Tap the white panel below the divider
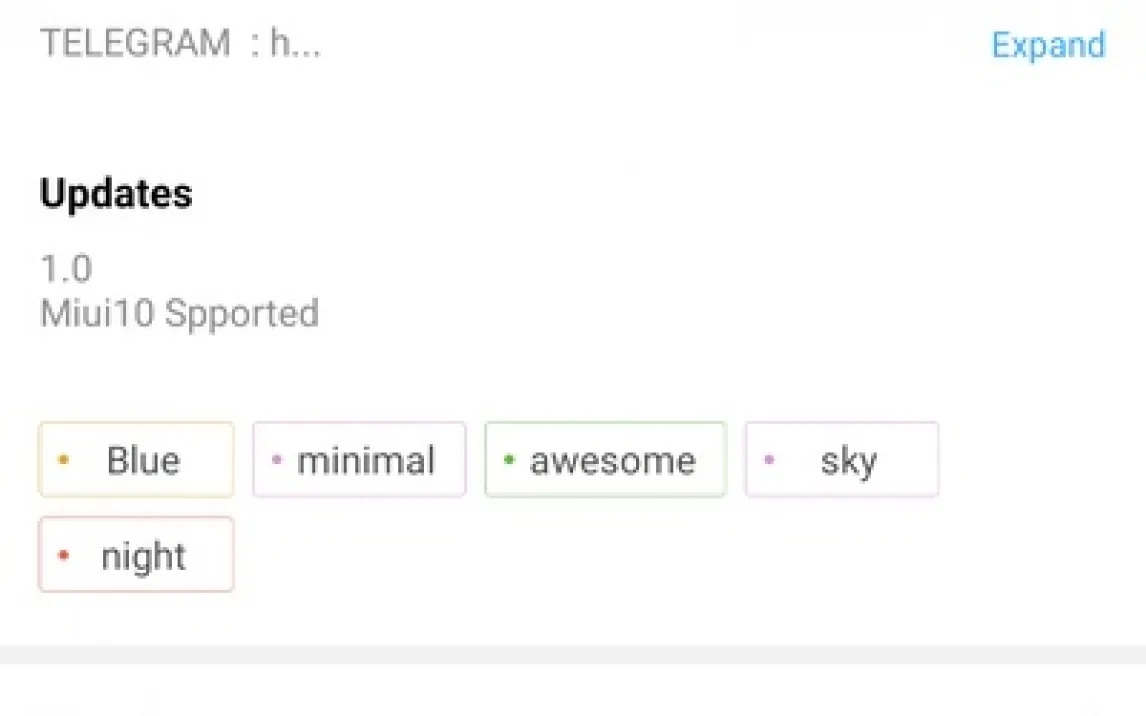The image size is (1146, 716). coord(573,692)
